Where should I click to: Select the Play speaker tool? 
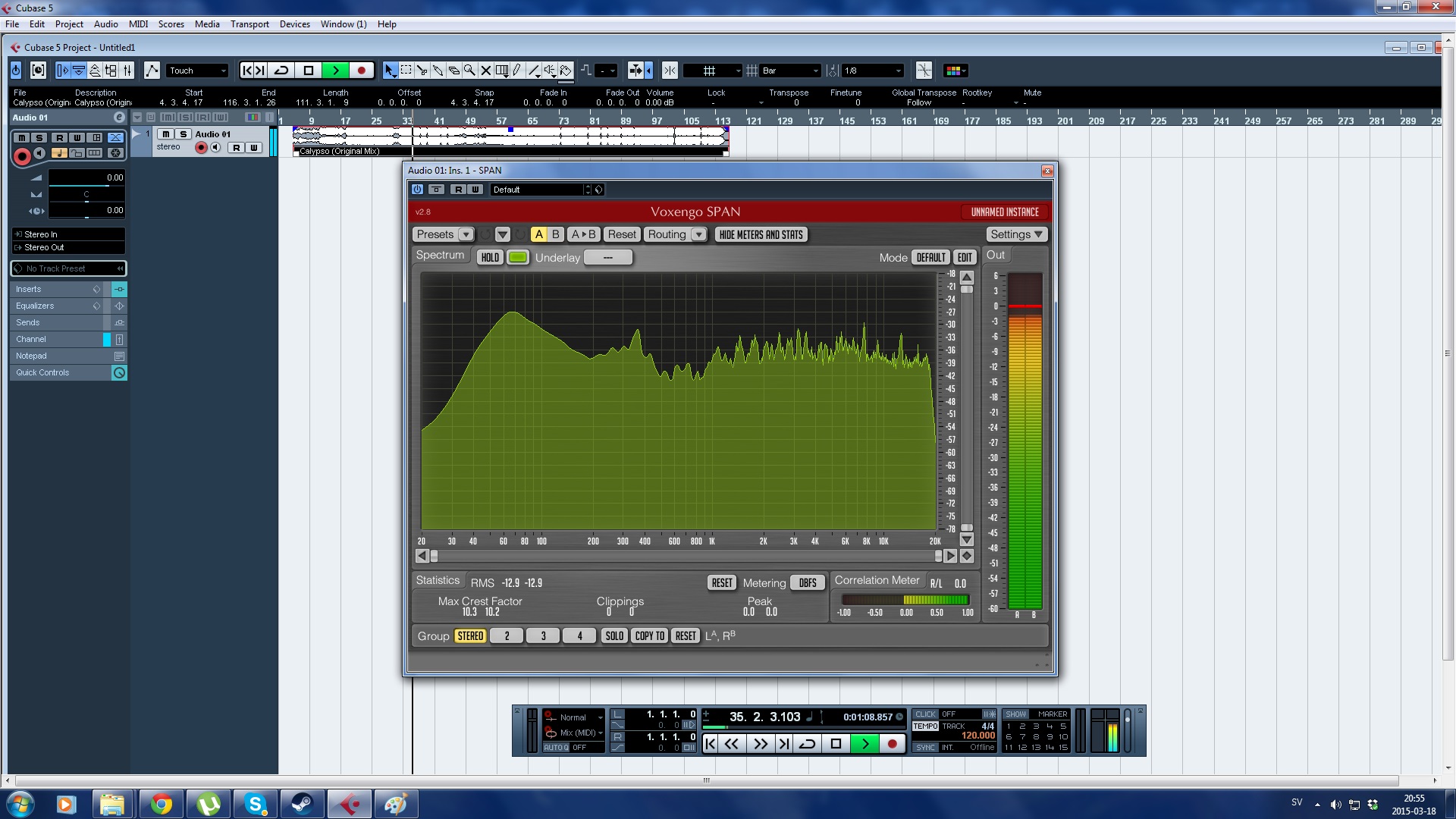(549, 71)
